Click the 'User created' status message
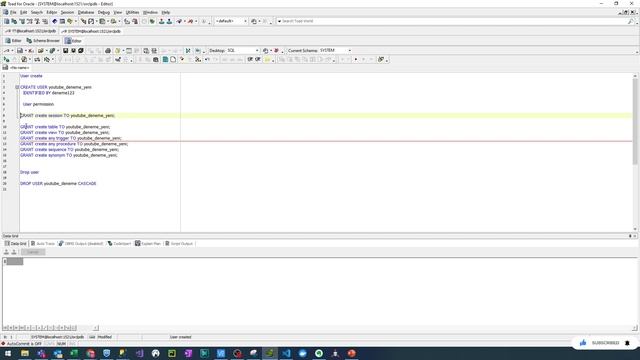The image size is (640, 360). 180,337
